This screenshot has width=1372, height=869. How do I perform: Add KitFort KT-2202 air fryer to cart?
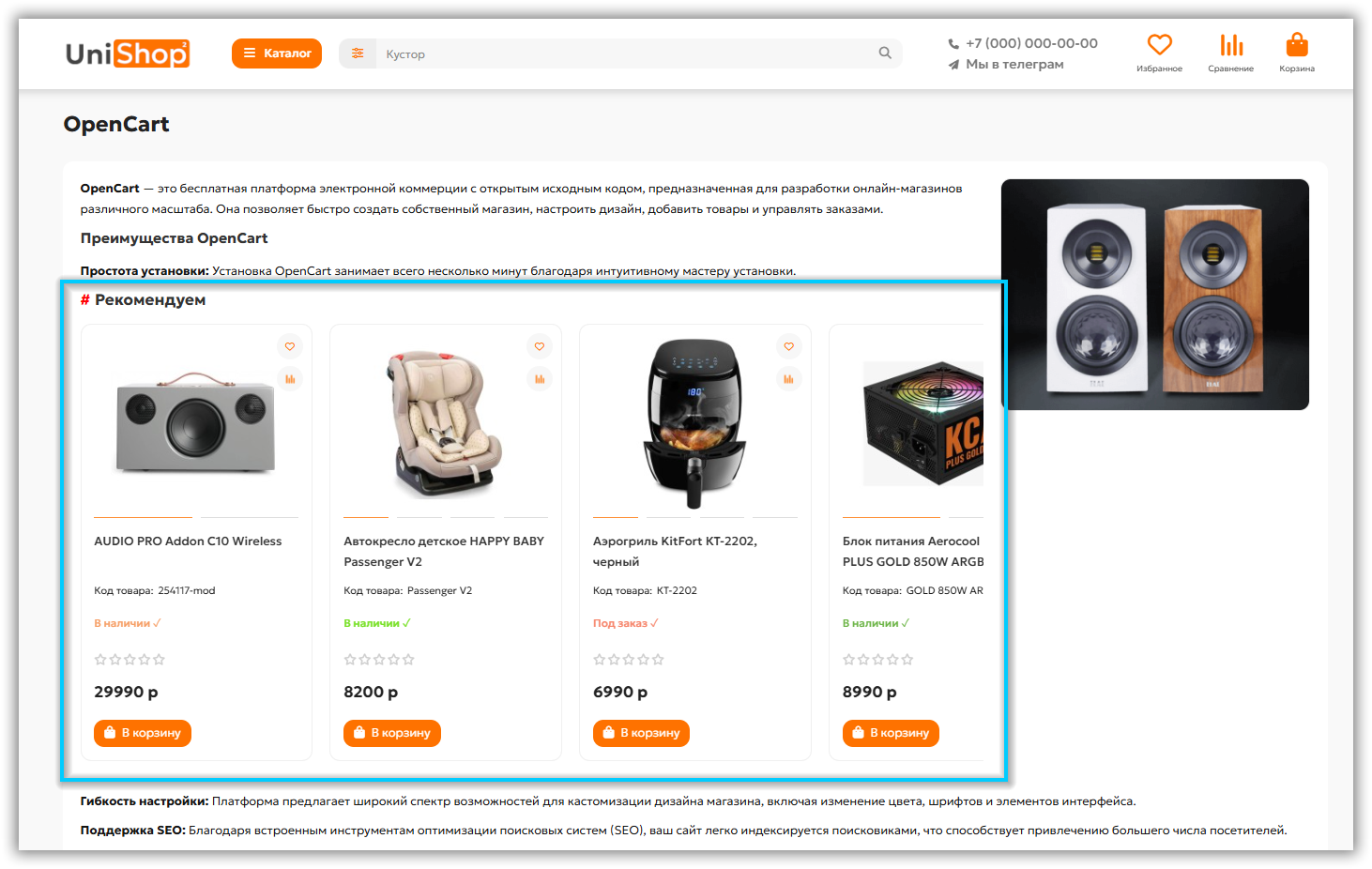tap(641, 733)
